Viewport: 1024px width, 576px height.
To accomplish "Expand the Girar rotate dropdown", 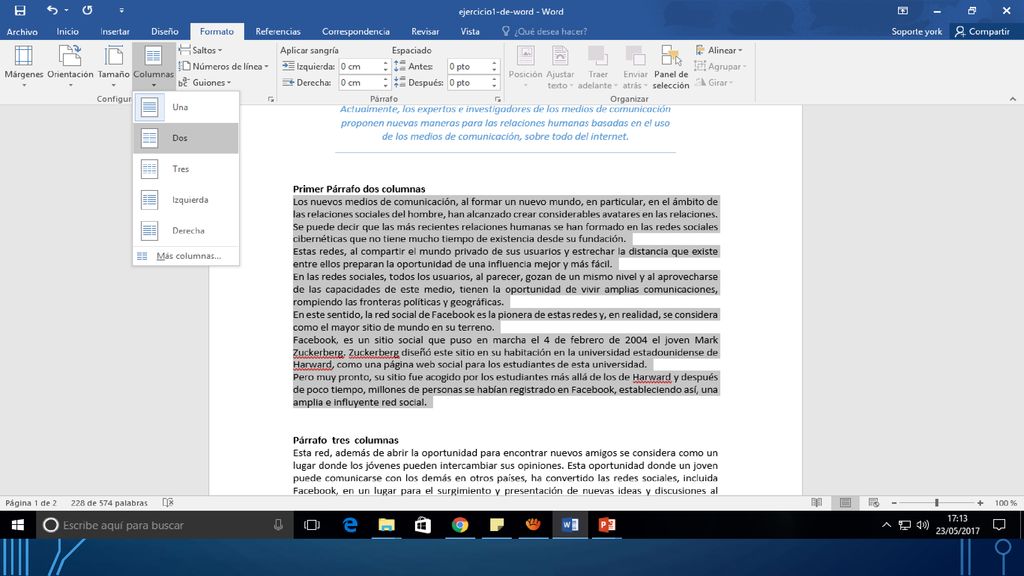I will point(714,83).
